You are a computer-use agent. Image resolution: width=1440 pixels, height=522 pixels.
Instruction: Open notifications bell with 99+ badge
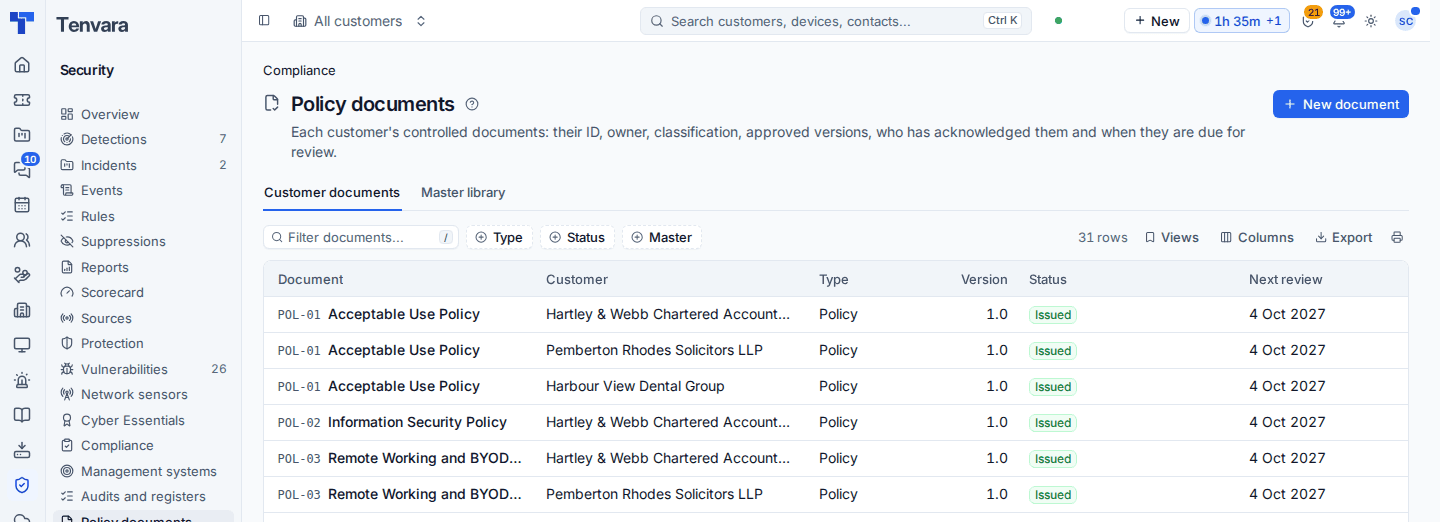point(1339,21)
